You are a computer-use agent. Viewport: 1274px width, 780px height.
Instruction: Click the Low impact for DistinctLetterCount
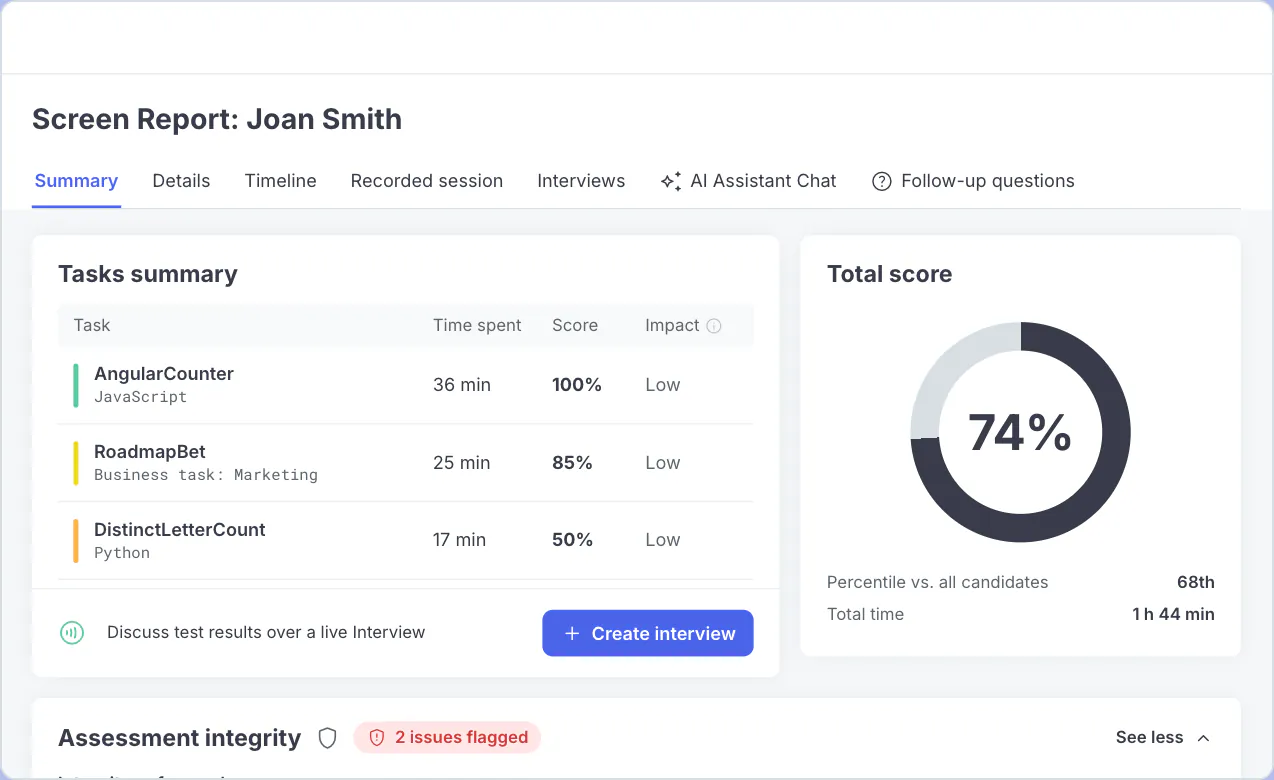click(663, 540)
